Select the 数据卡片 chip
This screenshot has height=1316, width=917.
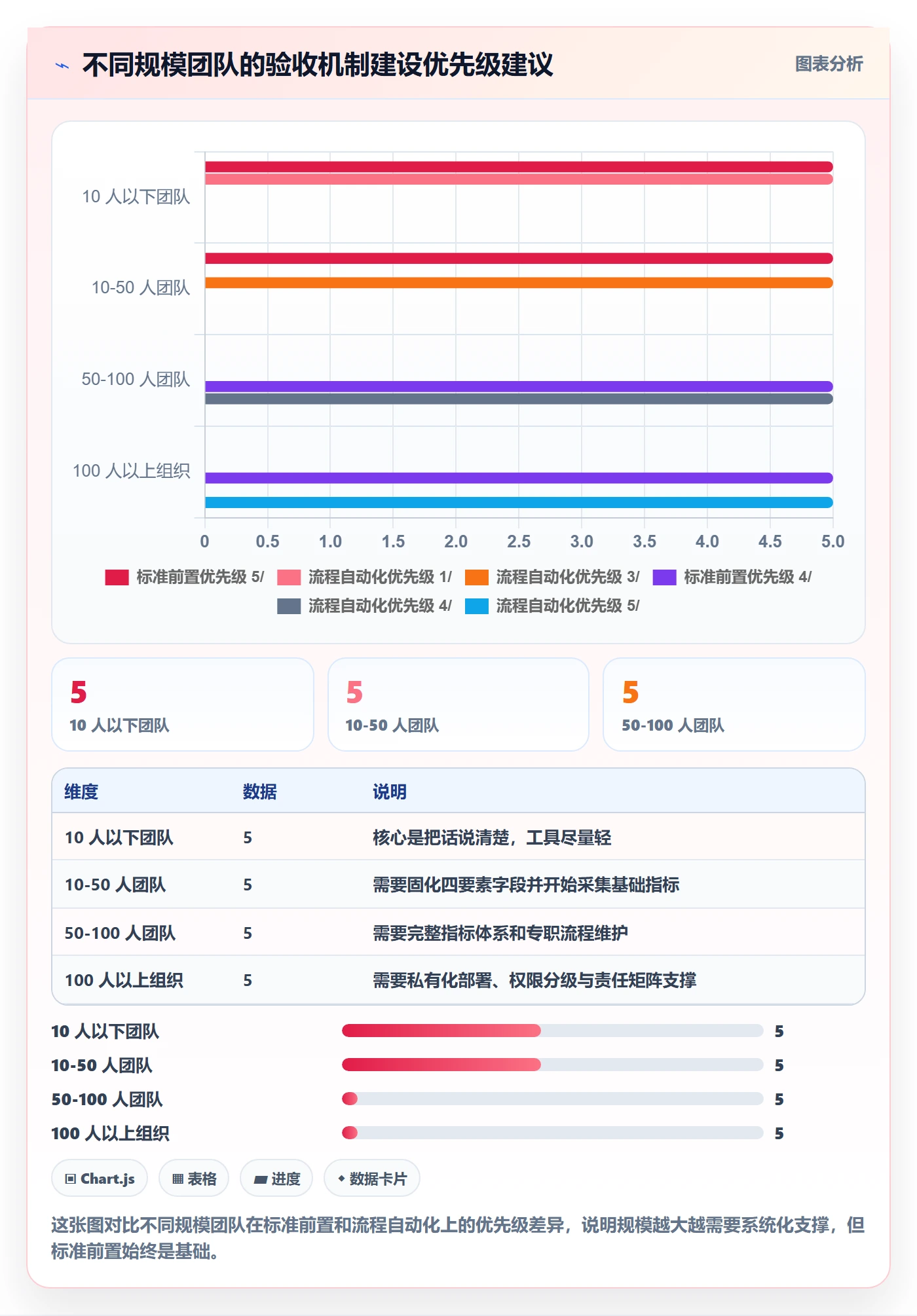tap(372, 1179)
